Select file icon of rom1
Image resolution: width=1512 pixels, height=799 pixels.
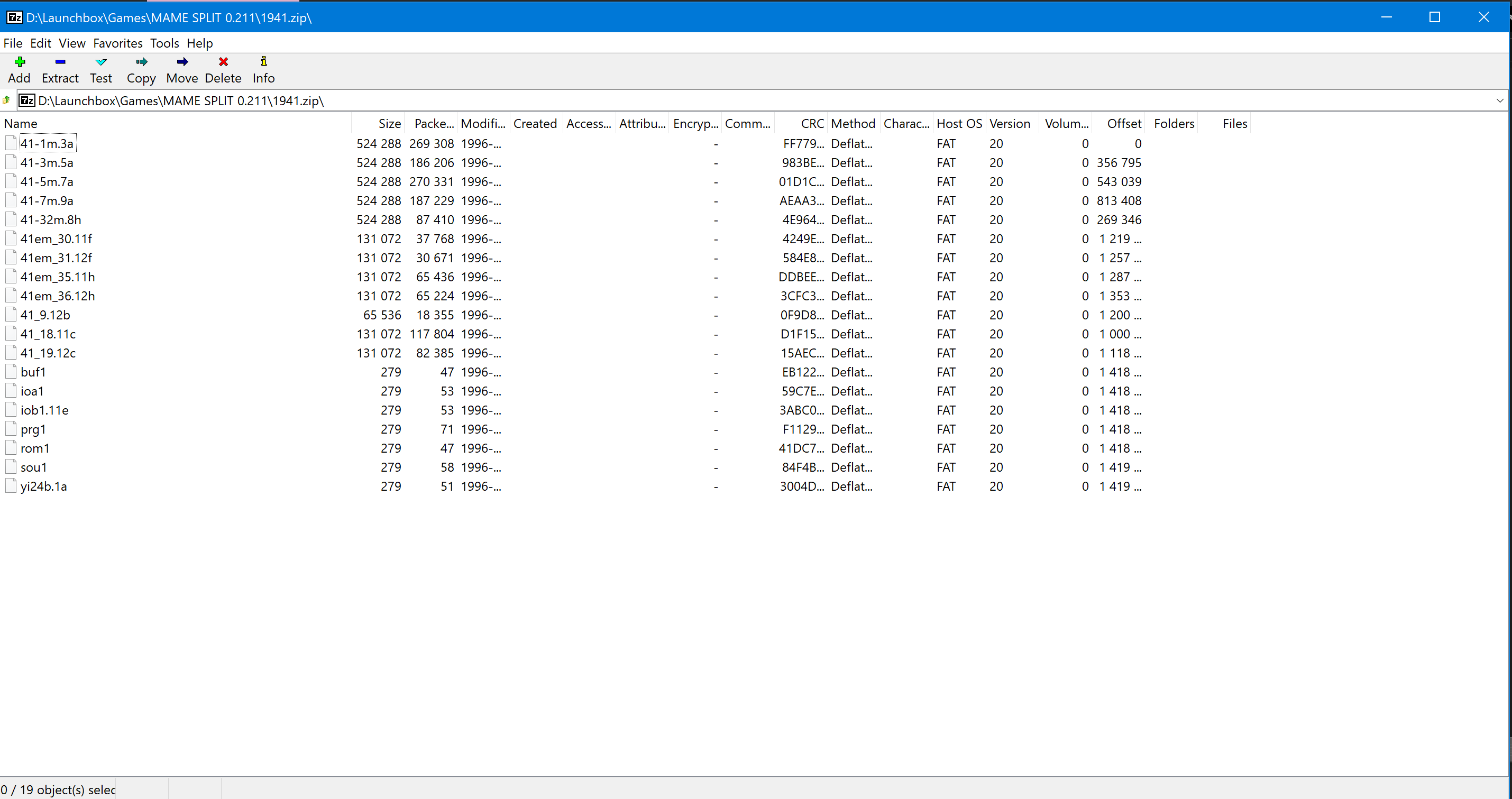pos(11,448)
